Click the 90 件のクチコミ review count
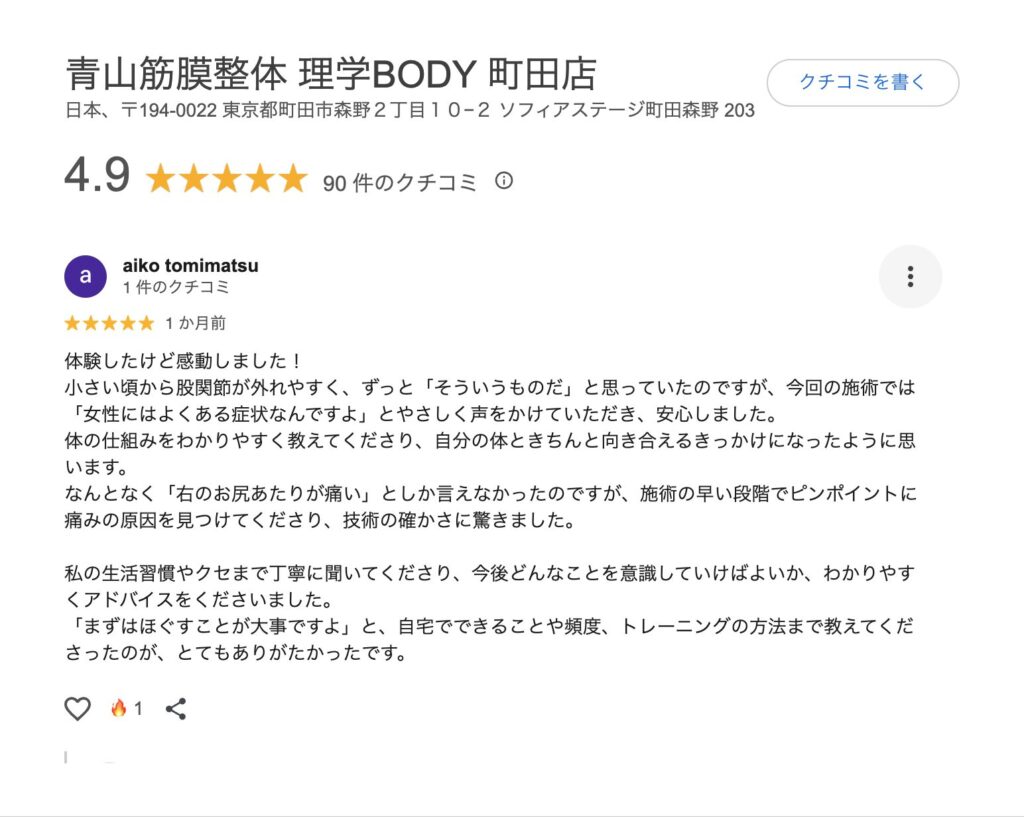 pos(400,182)
